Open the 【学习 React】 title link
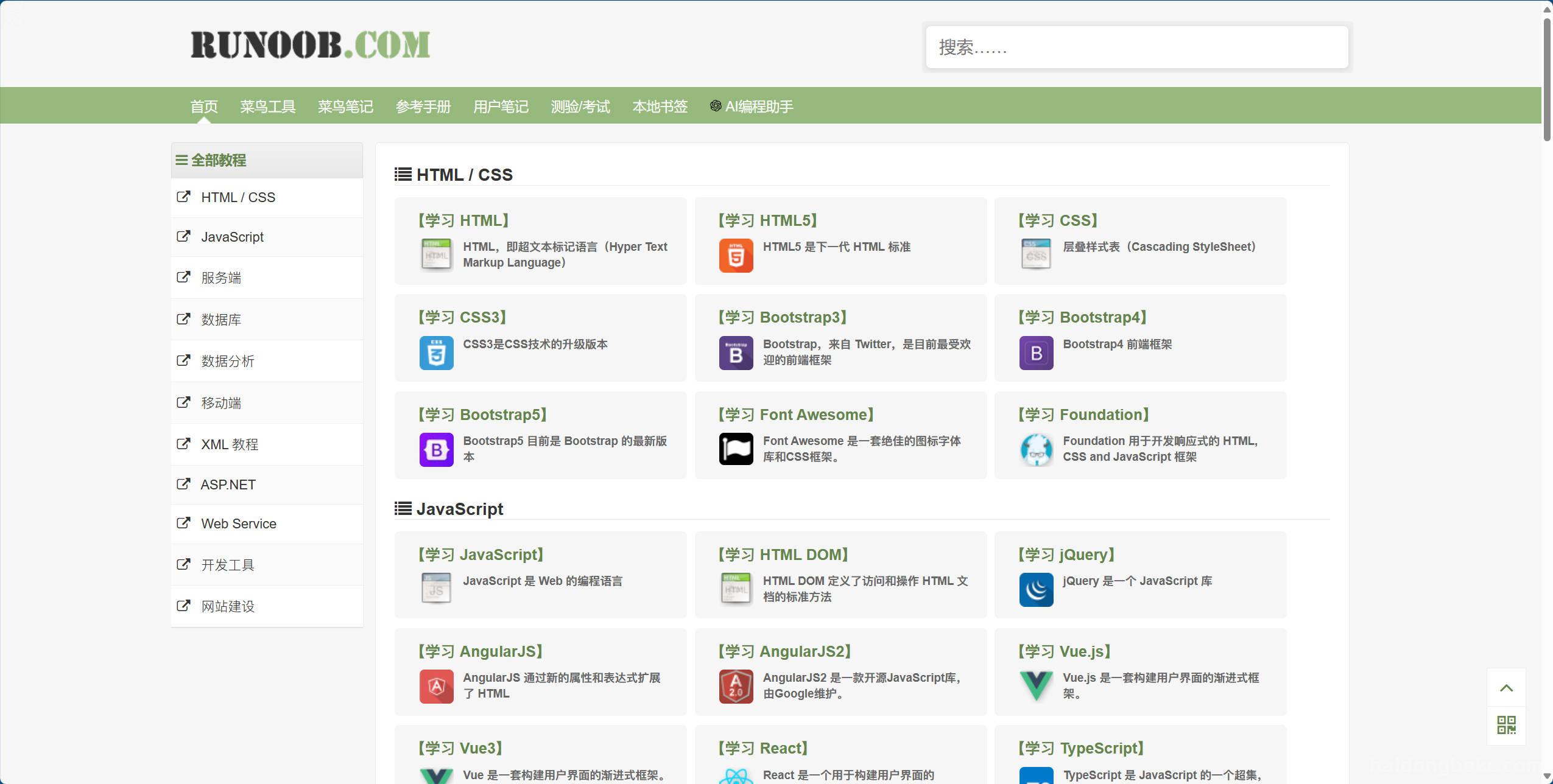This screenshot has width=1553, height=784. pyautogui.click(x=762, y=748)
